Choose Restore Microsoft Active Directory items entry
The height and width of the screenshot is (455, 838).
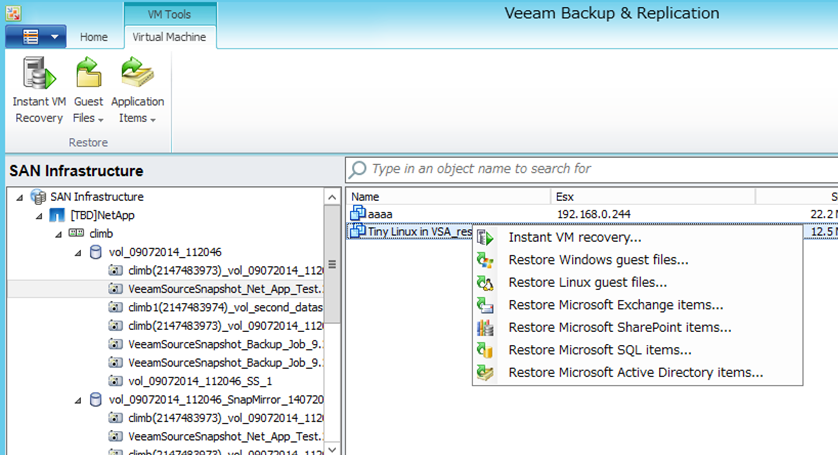638,372
